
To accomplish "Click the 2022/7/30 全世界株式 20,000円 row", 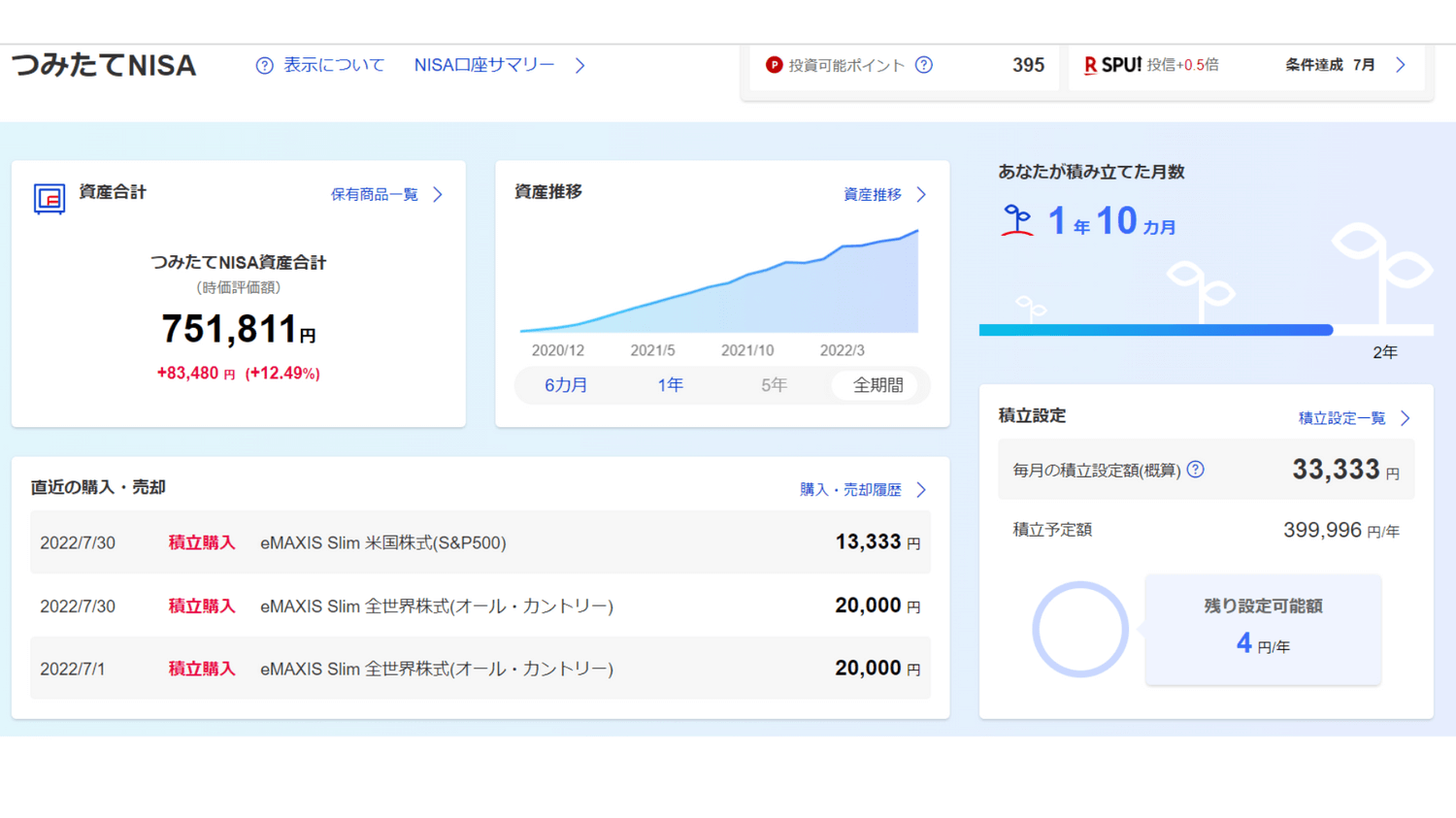I will pyautogui.click(x=480, y=605).
